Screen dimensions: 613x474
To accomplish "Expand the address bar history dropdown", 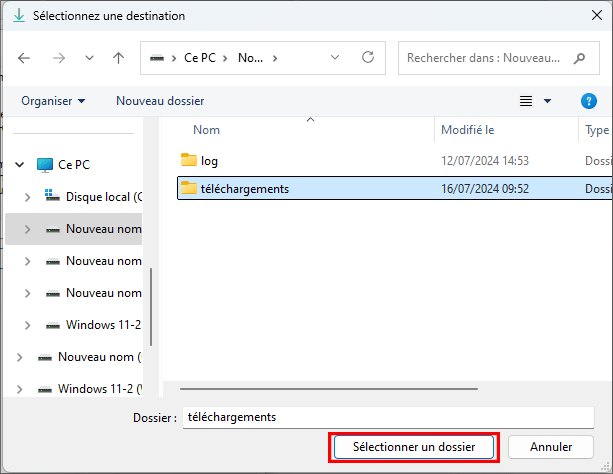I will point(337,58).
